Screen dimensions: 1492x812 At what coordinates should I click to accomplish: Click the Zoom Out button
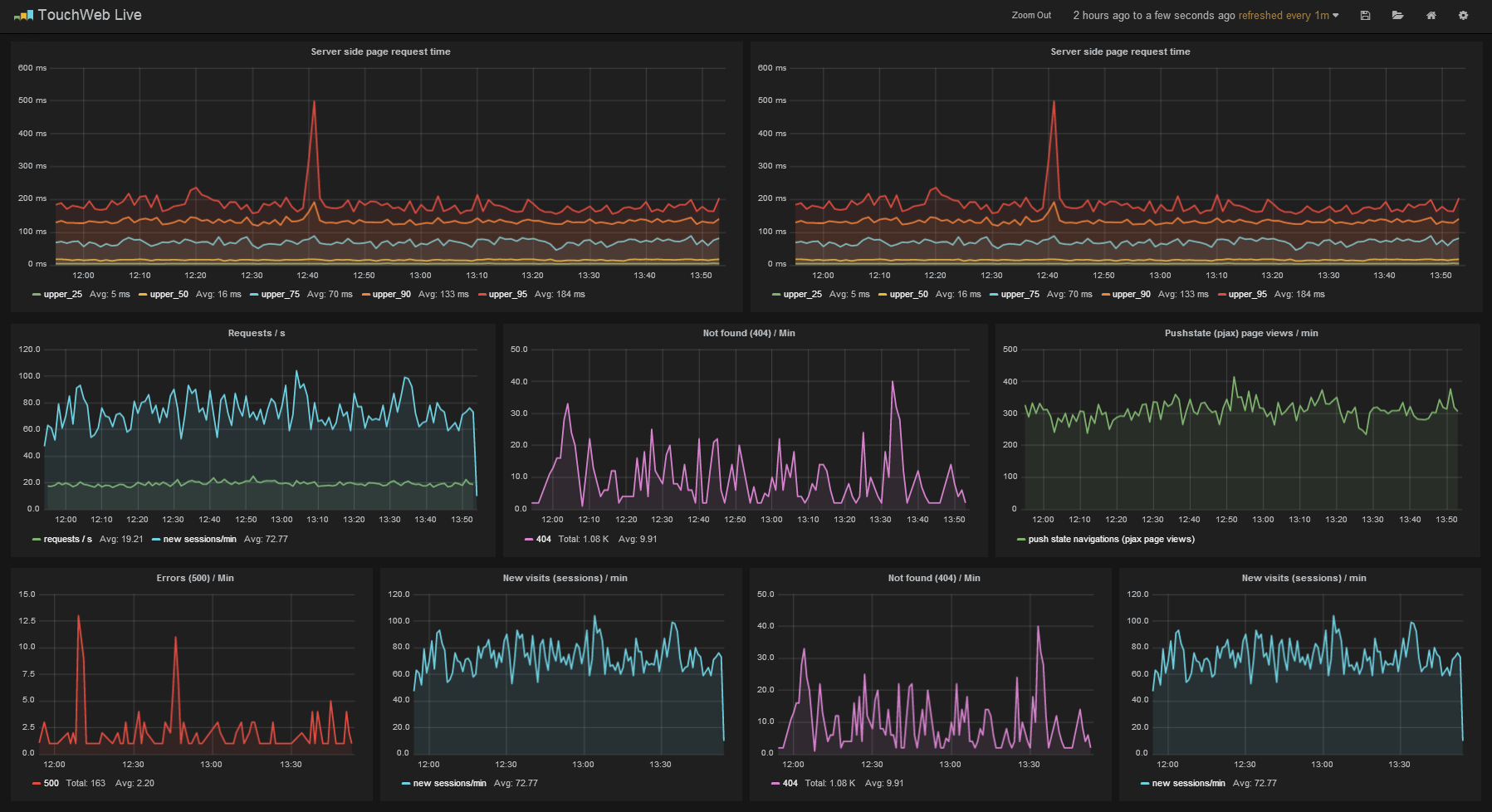pyautogui.click(x=1031, y=15)
